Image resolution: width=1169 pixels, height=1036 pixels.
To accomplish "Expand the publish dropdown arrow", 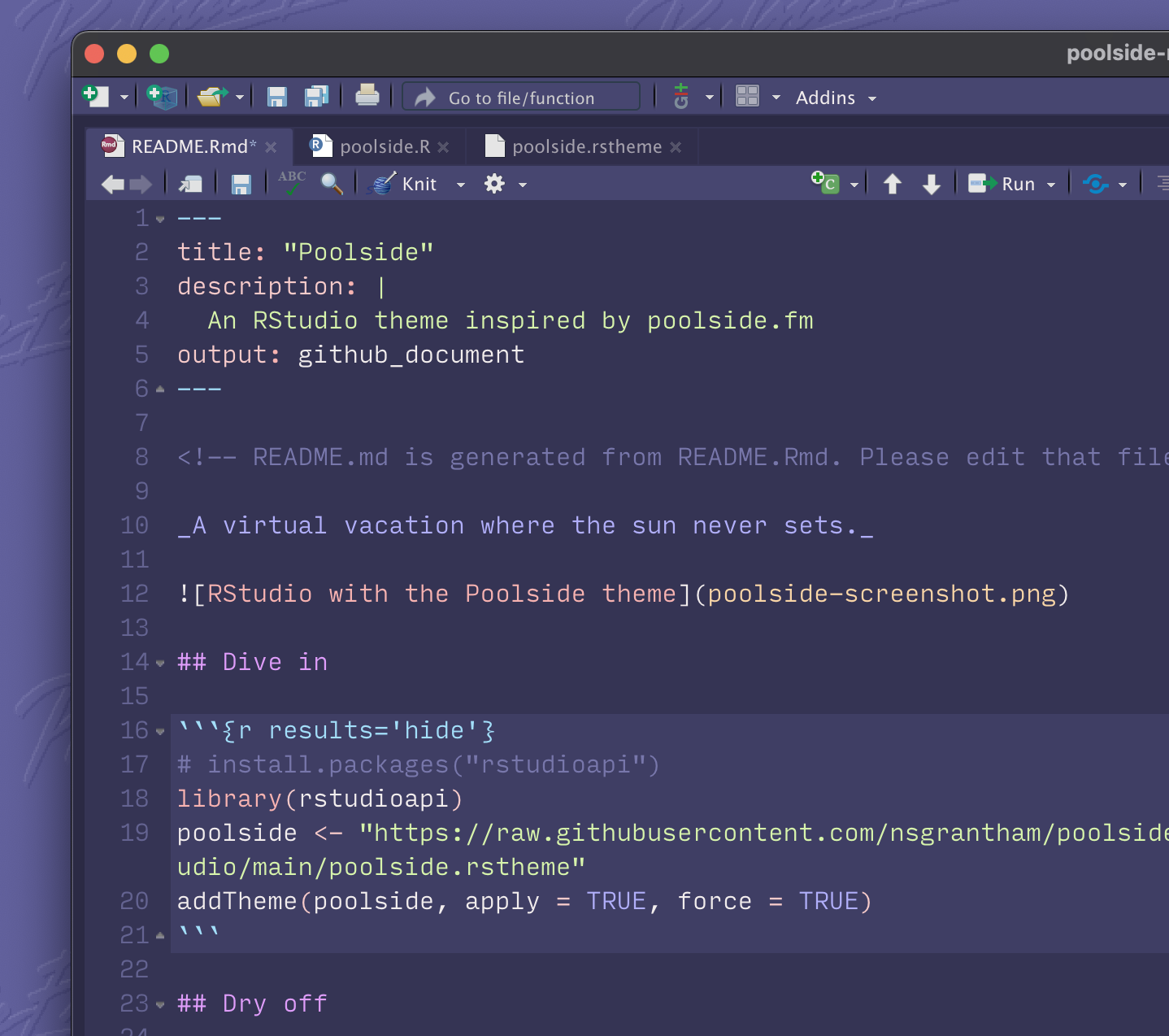I will [1123, 185].
